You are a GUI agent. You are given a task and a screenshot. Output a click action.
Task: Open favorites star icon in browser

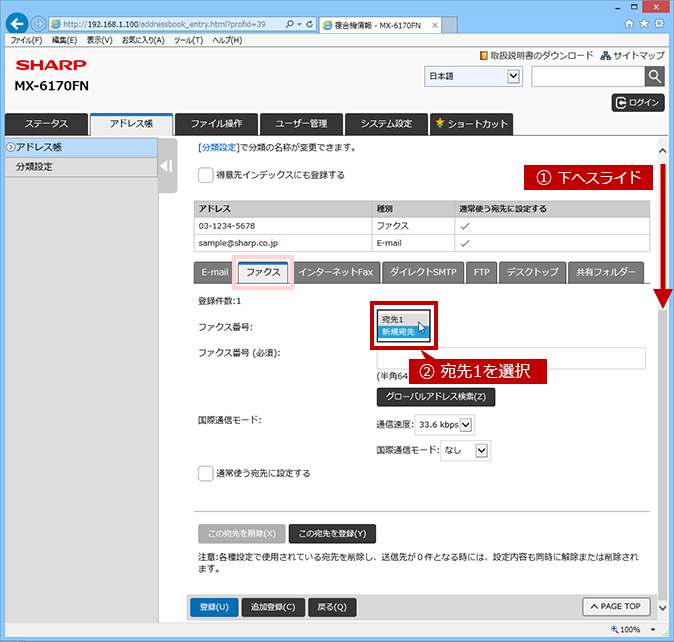point(644,24)
